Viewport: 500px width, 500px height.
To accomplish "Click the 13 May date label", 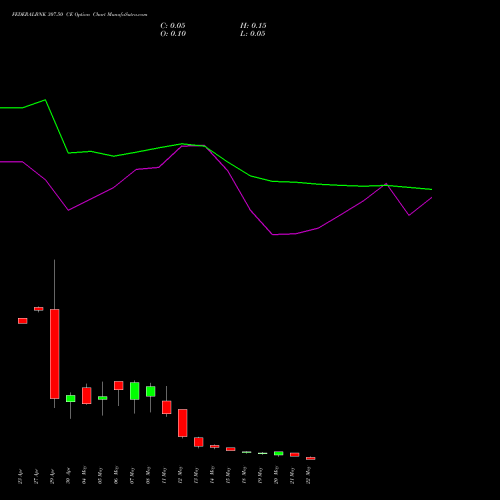I will [x=196, y=475].
